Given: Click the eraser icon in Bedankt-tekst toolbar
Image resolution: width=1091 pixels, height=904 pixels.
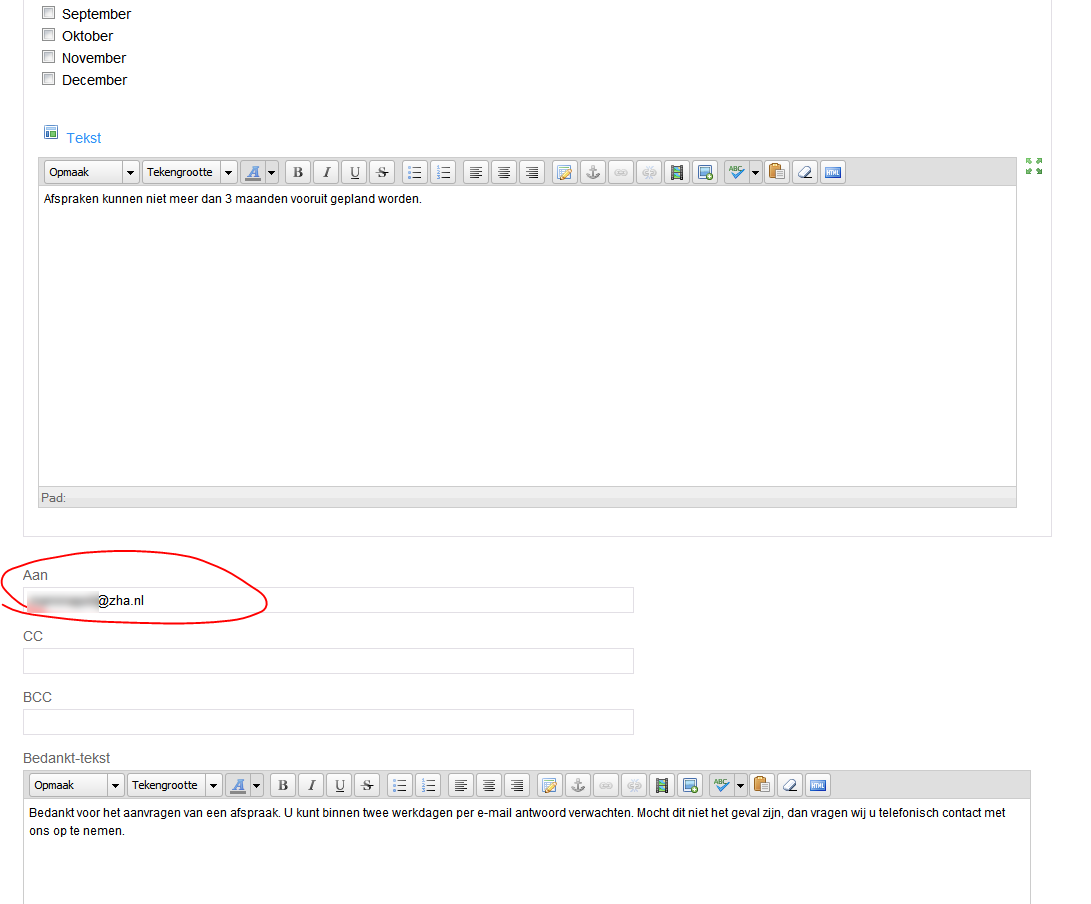Looking at the screenshot, I should (x=789, y=786).
